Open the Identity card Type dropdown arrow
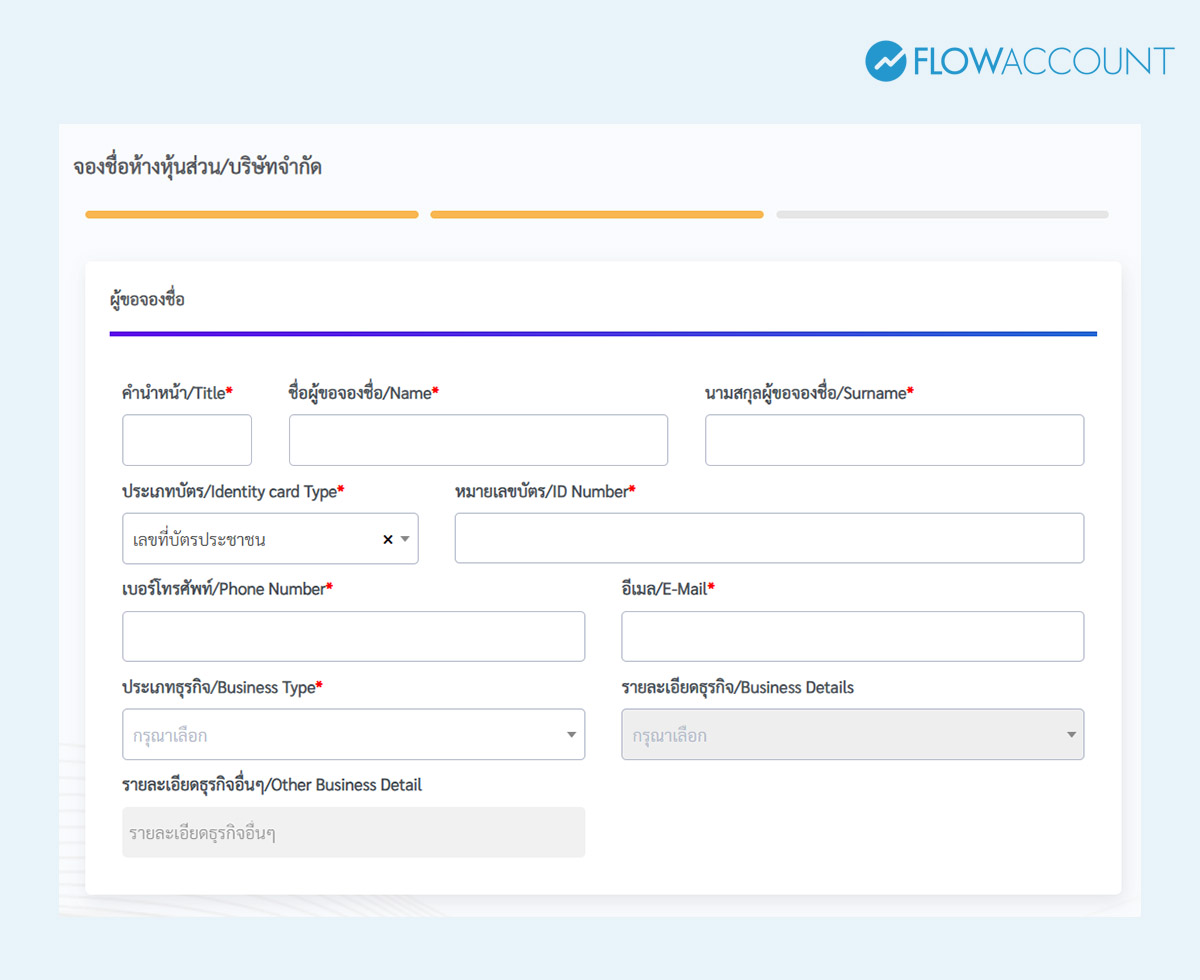The width and height of the screenshot is (1200, 980). pyautogui.click(x=405, y=539)
